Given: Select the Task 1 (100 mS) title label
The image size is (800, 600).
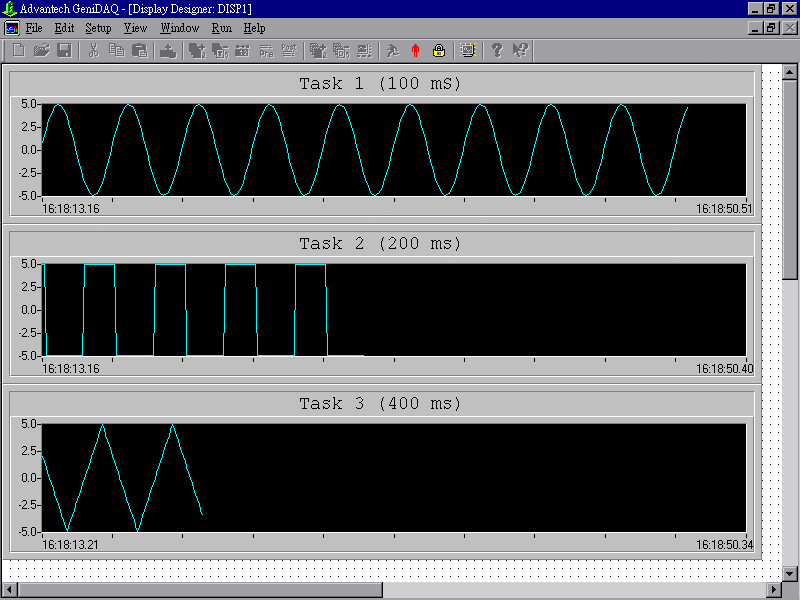Looking at the screenshot, I should coord(380,83).
